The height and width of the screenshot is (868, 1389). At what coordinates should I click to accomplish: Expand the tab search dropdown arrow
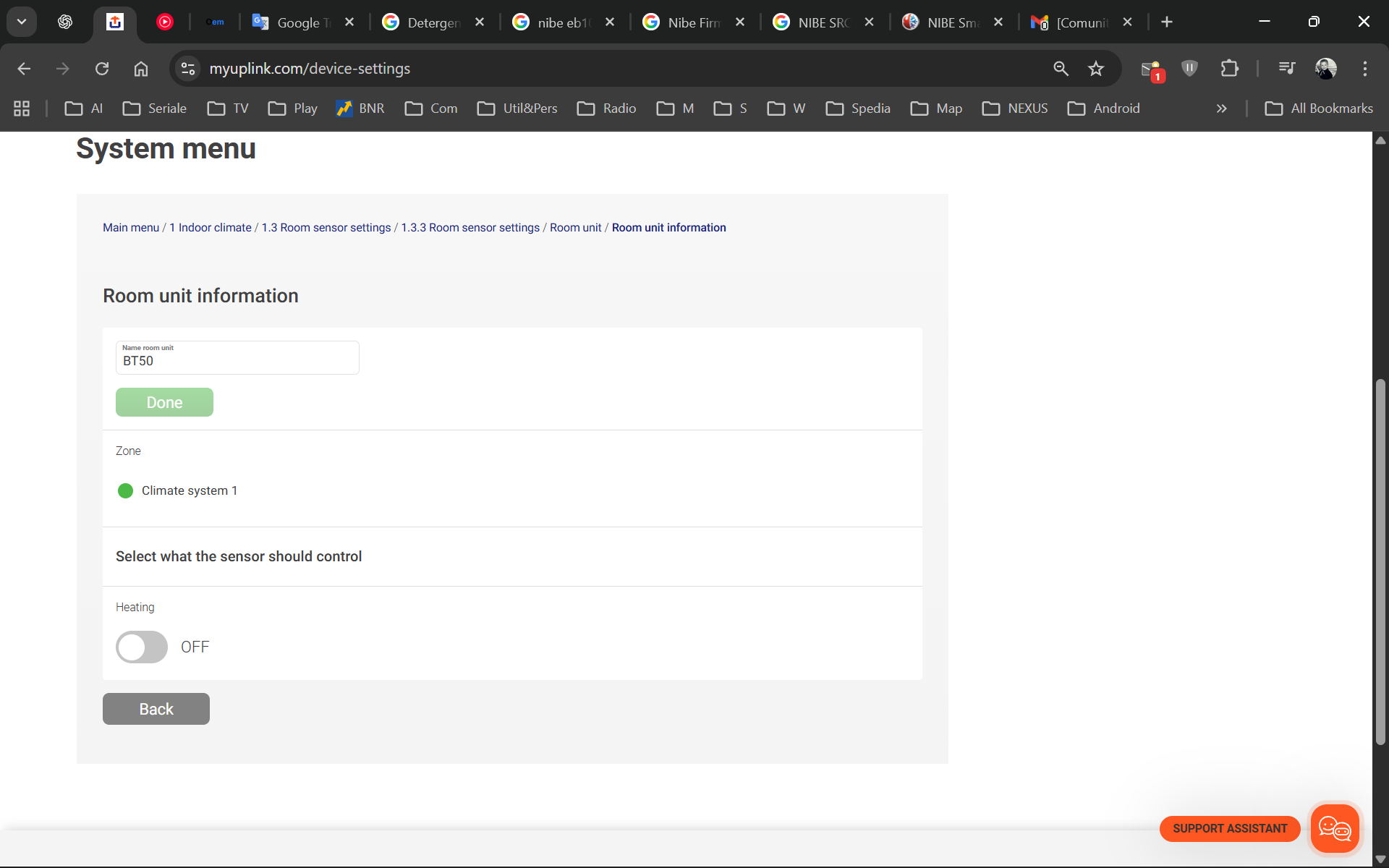coord(22,22)
